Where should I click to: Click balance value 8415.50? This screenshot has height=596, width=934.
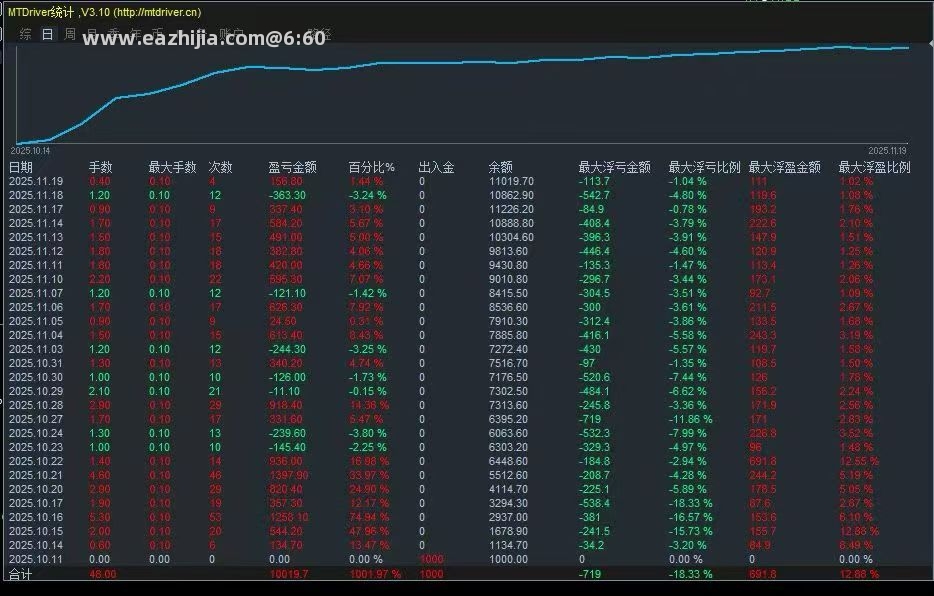[508, 293]
